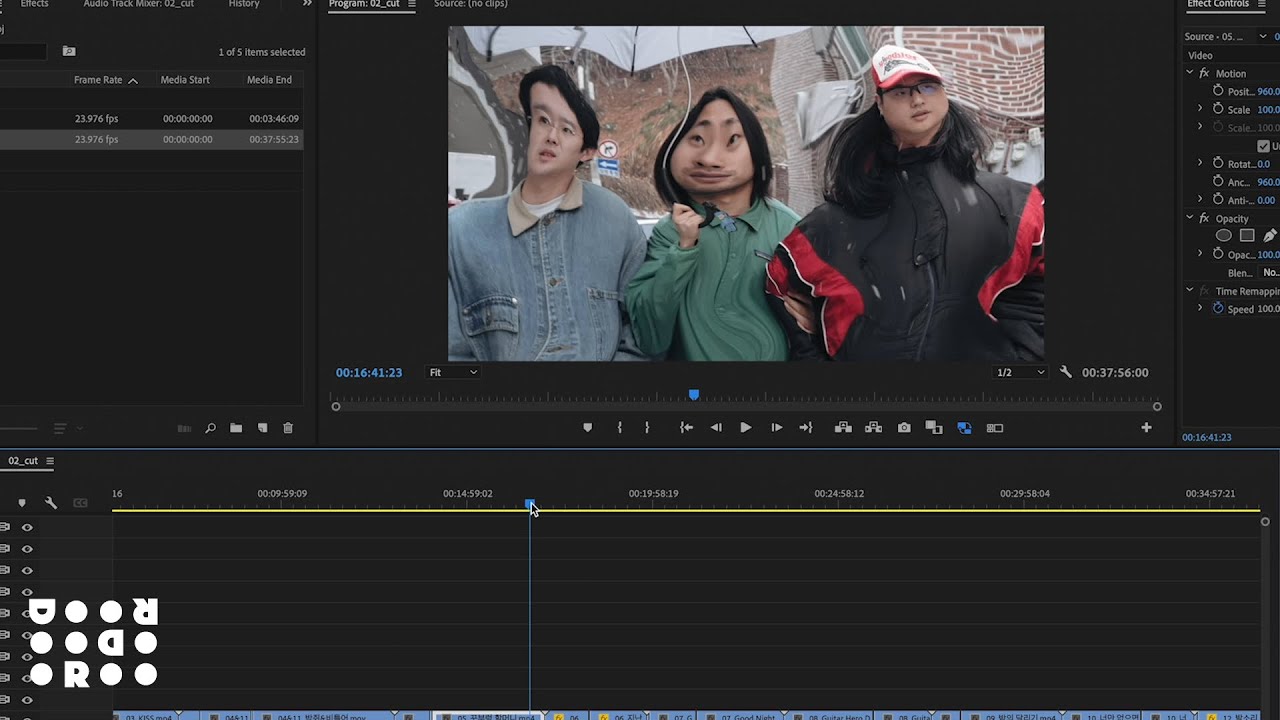The height and width of the screenshot is (720, 1280).
Task: Click the Play button in Program monitor
Action: [745, 428]
